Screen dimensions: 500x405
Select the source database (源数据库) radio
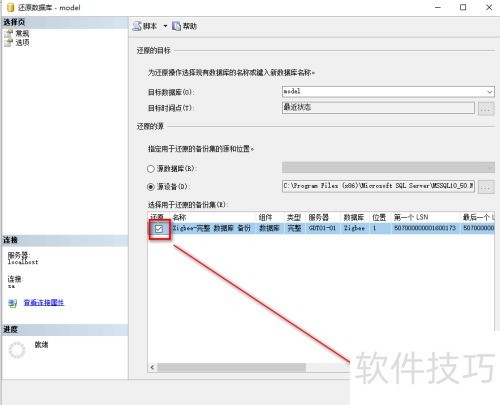click(x=151, y=169)
